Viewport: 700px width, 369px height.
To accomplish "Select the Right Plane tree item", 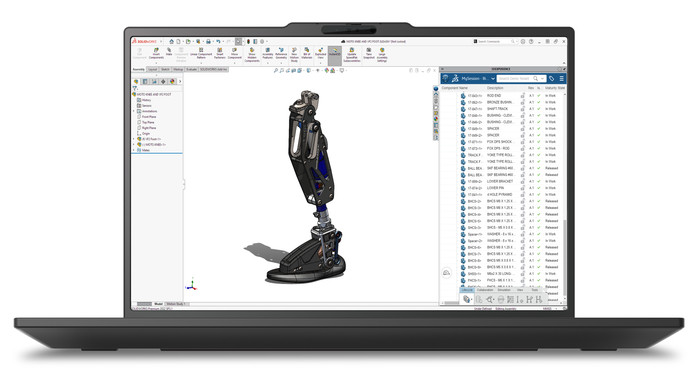I will (x=147, y=128).
